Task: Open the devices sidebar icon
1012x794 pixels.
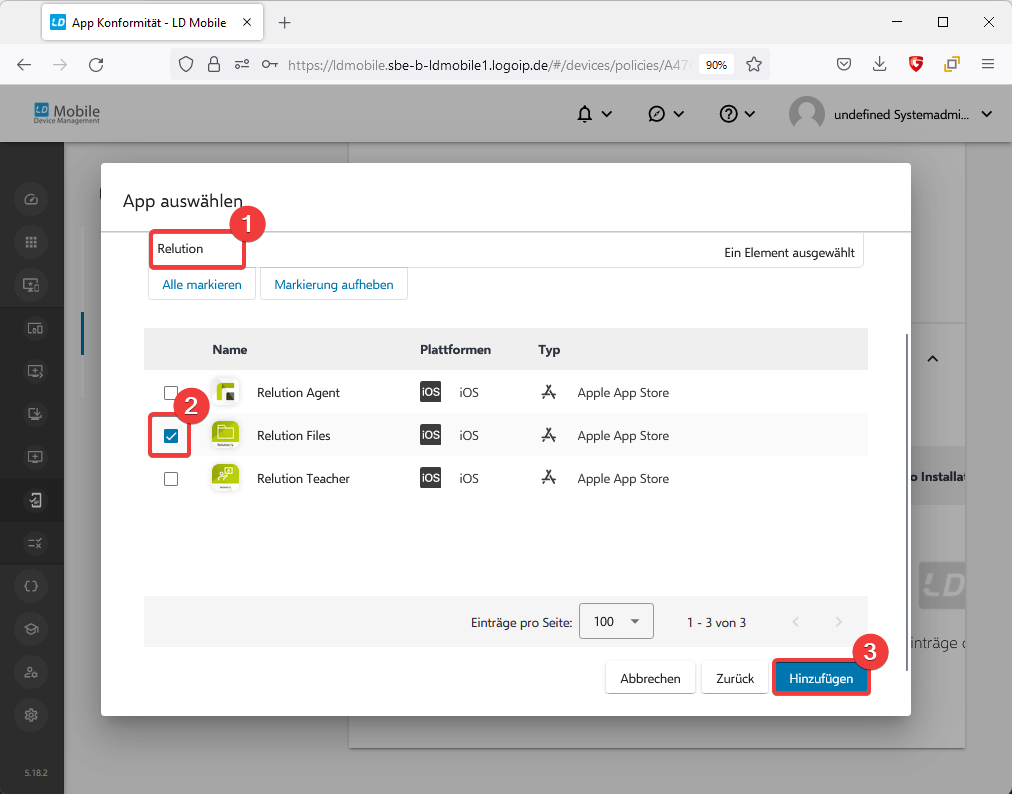Action: (x=34, y=329)
